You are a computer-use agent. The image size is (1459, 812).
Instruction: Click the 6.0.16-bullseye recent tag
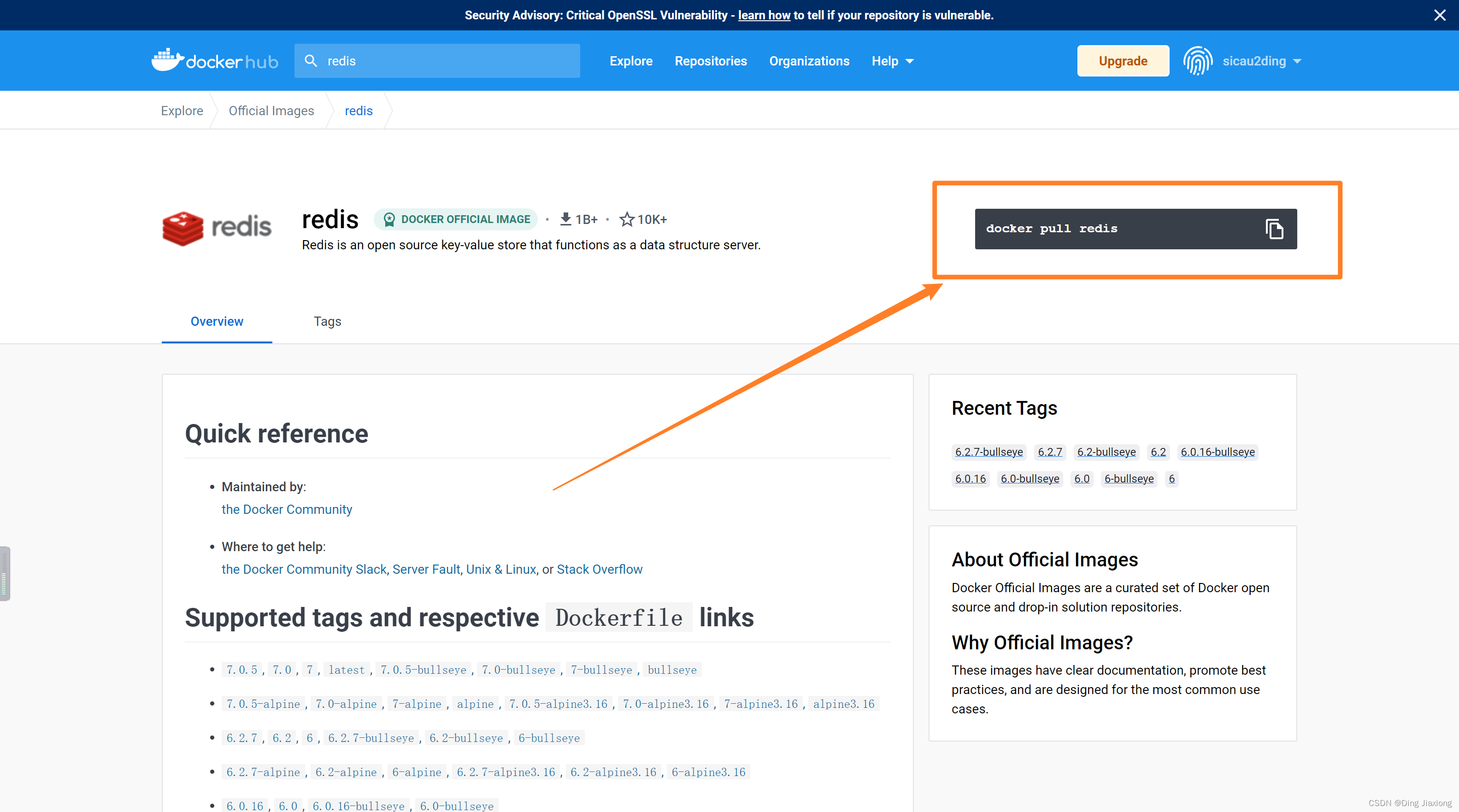(x=1217, y=452)
